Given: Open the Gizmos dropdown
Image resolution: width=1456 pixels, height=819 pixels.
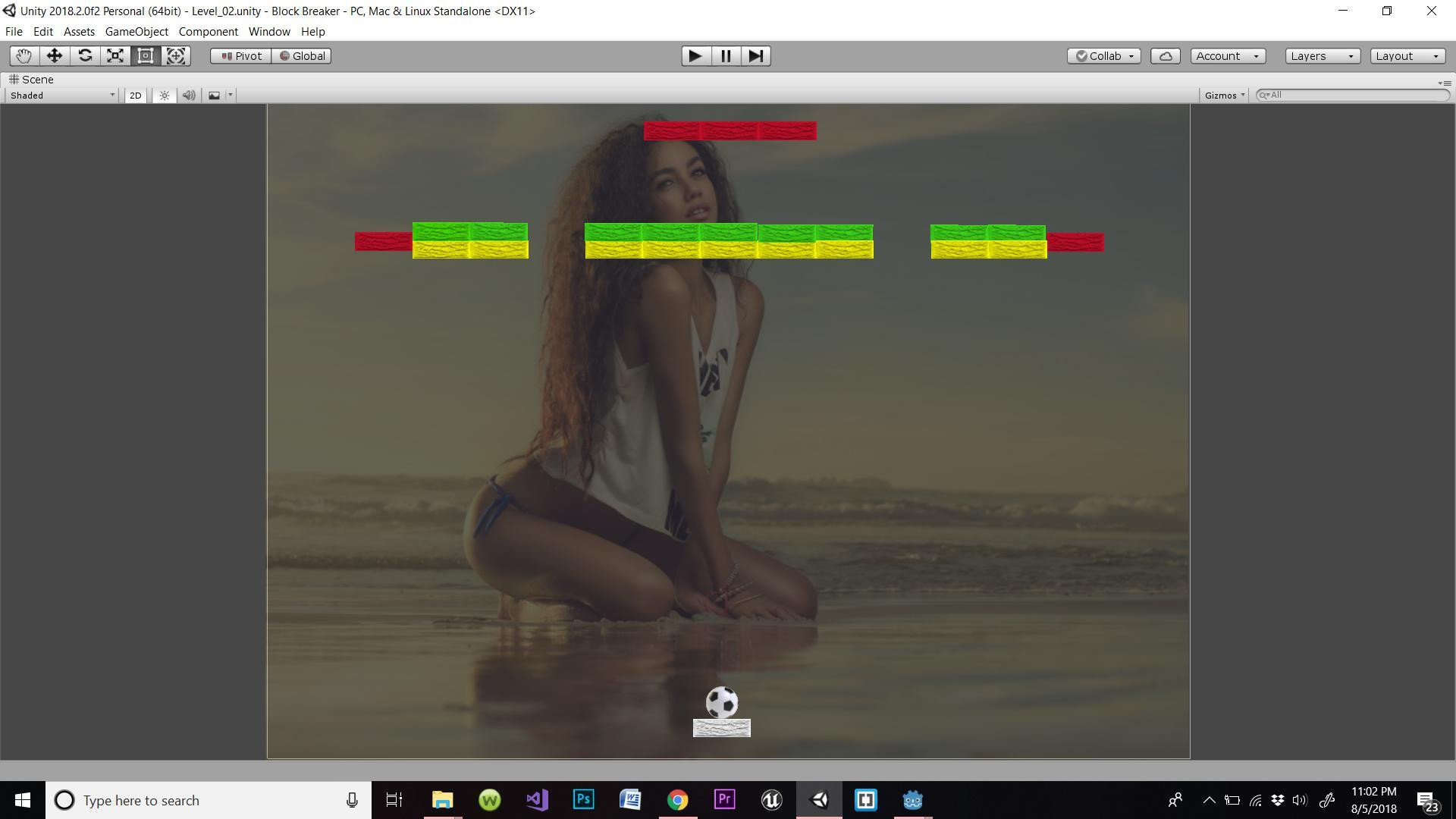Looking at the screenshot, I should tap(1224, 96).
